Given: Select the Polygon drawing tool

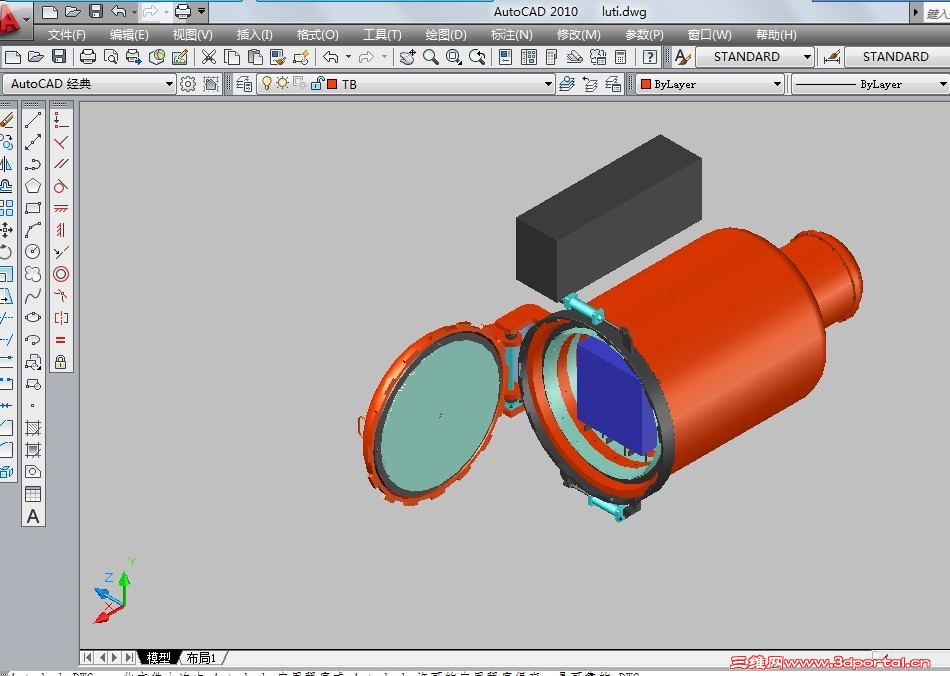Looking at the screenshot, I should tap(33, 186).
